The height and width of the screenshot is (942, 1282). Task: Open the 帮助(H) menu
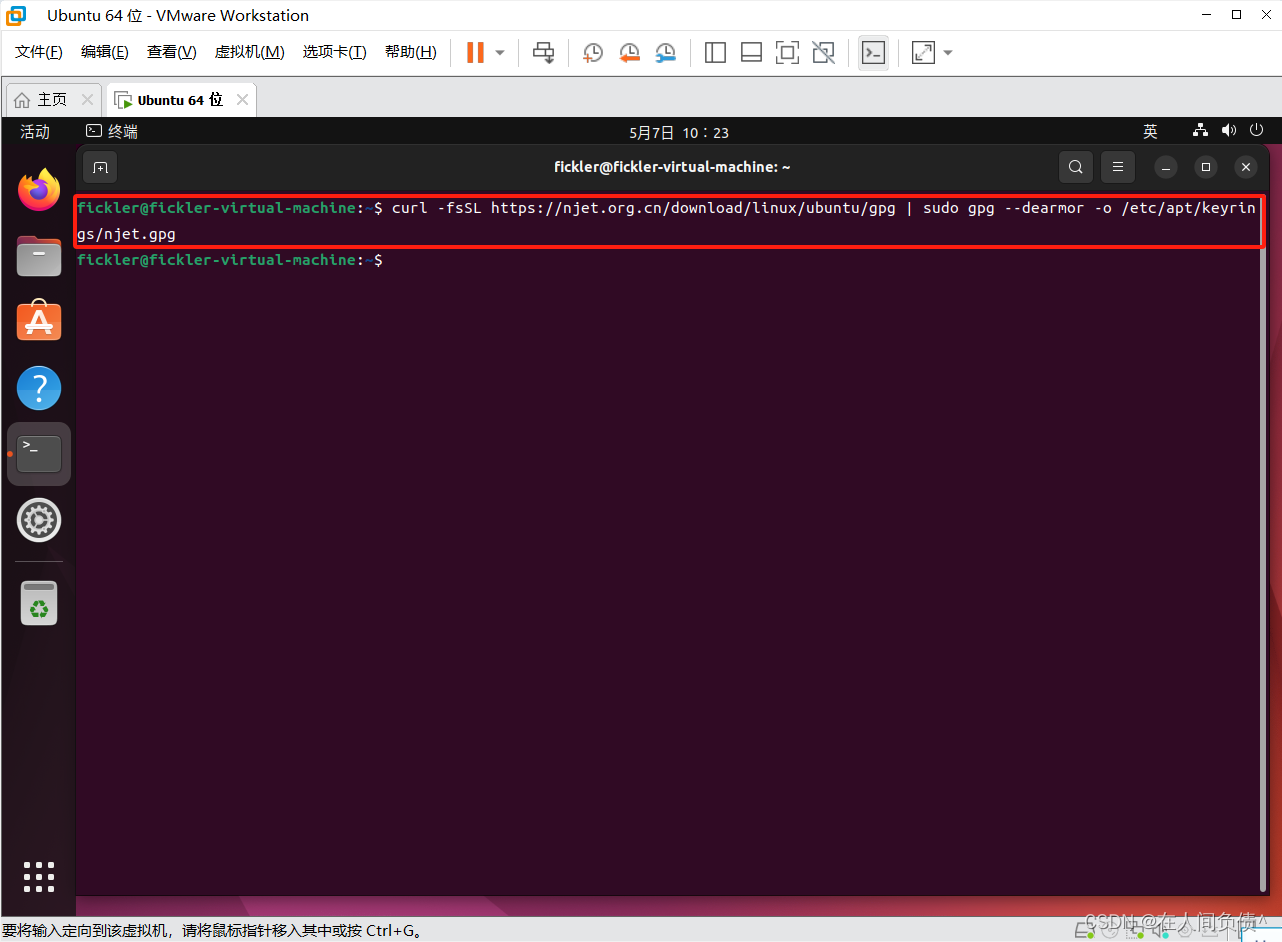411,52
